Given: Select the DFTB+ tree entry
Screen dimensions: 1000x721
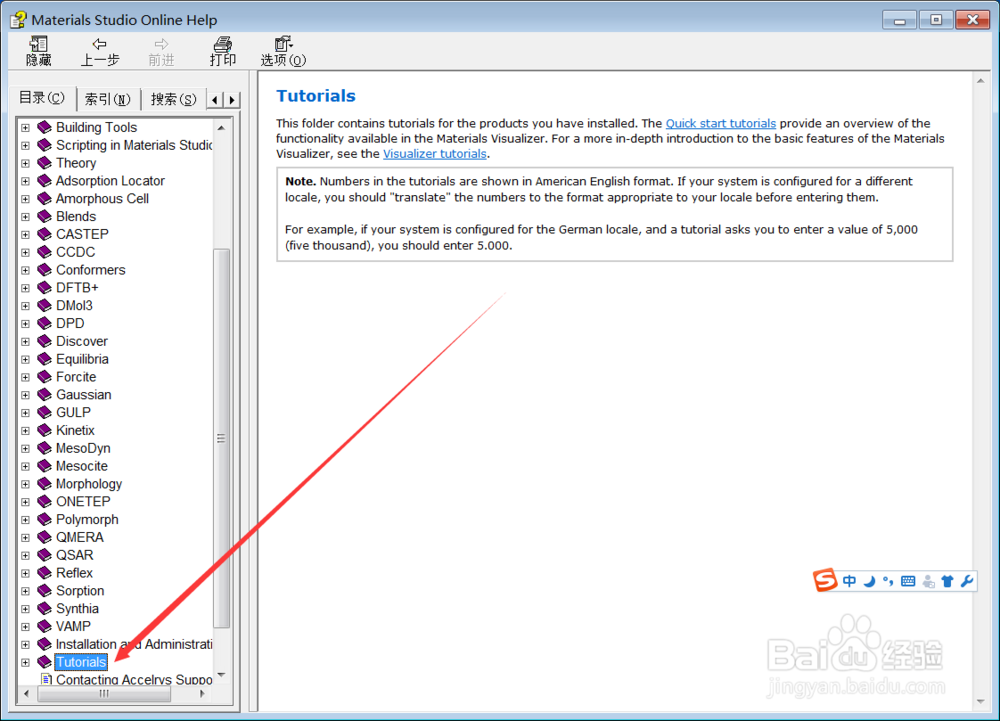Looking at the screenshot, I should [x=77, y=288].
